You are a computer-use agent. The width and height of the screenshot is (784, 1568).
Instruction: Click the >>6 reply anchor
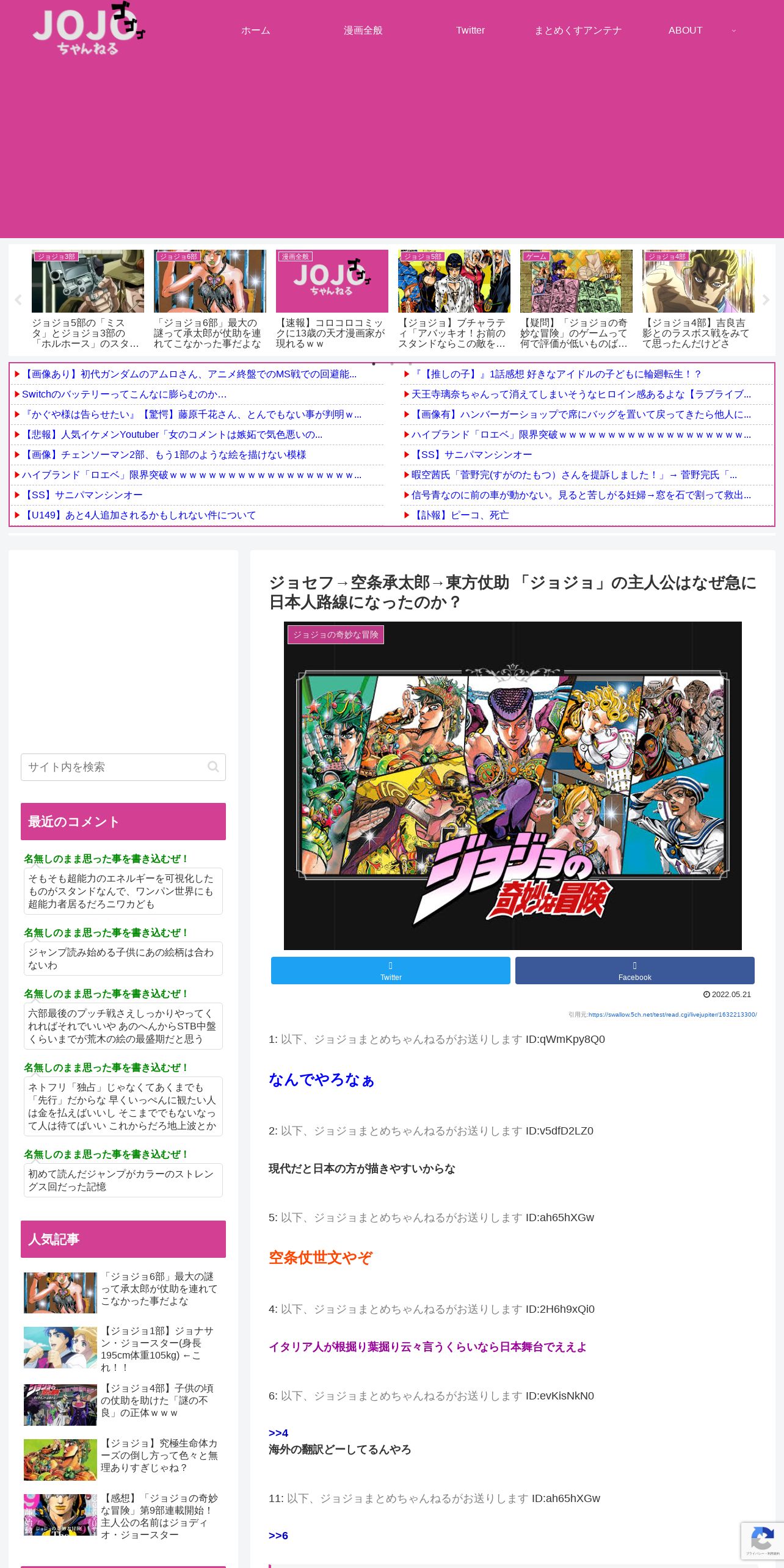278,1536
